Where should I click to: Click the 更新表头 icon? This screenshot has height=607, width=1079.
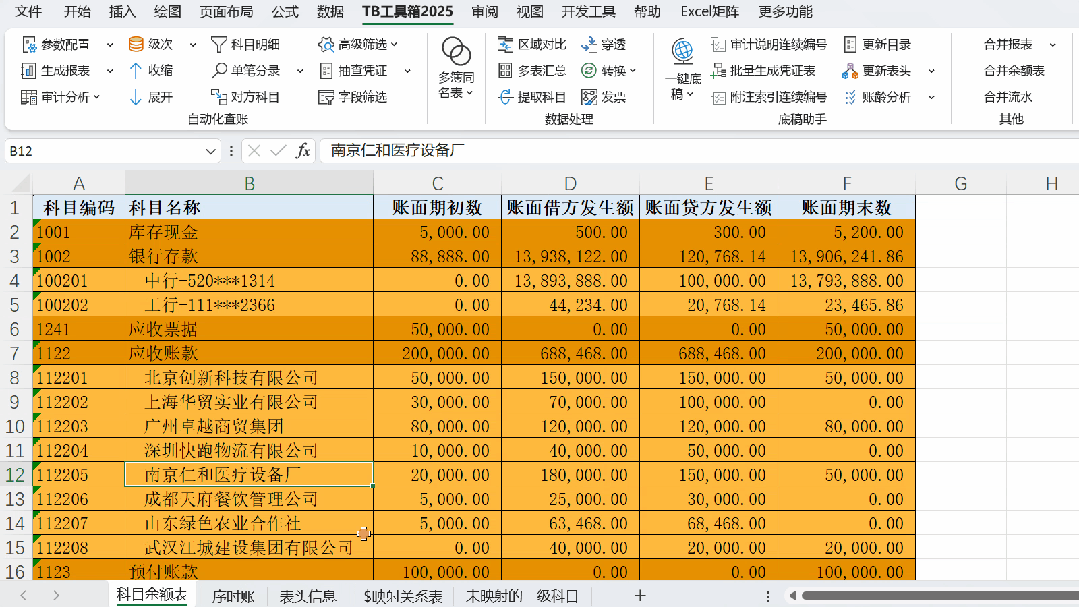pos(850,71)
